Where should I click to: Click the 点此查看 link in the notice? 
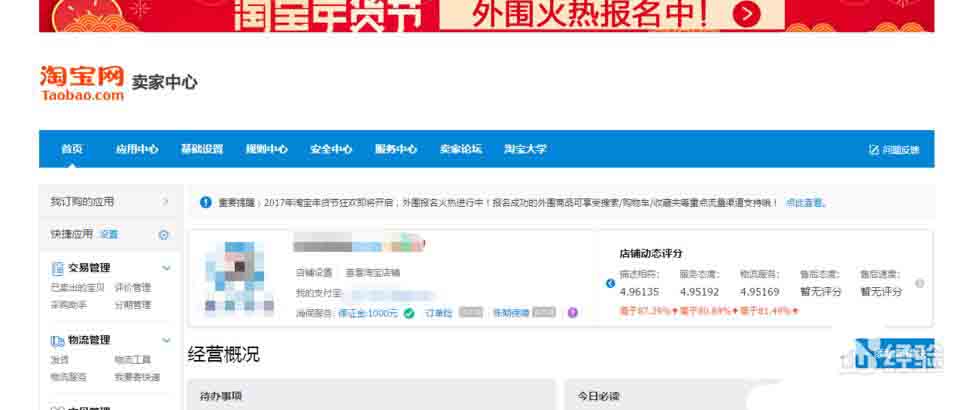click(805, 203)
